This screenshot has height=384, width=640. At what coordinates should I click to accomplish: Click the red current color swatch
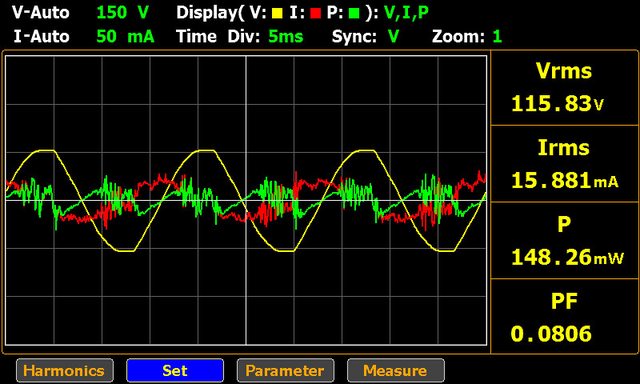coord(316,13)
